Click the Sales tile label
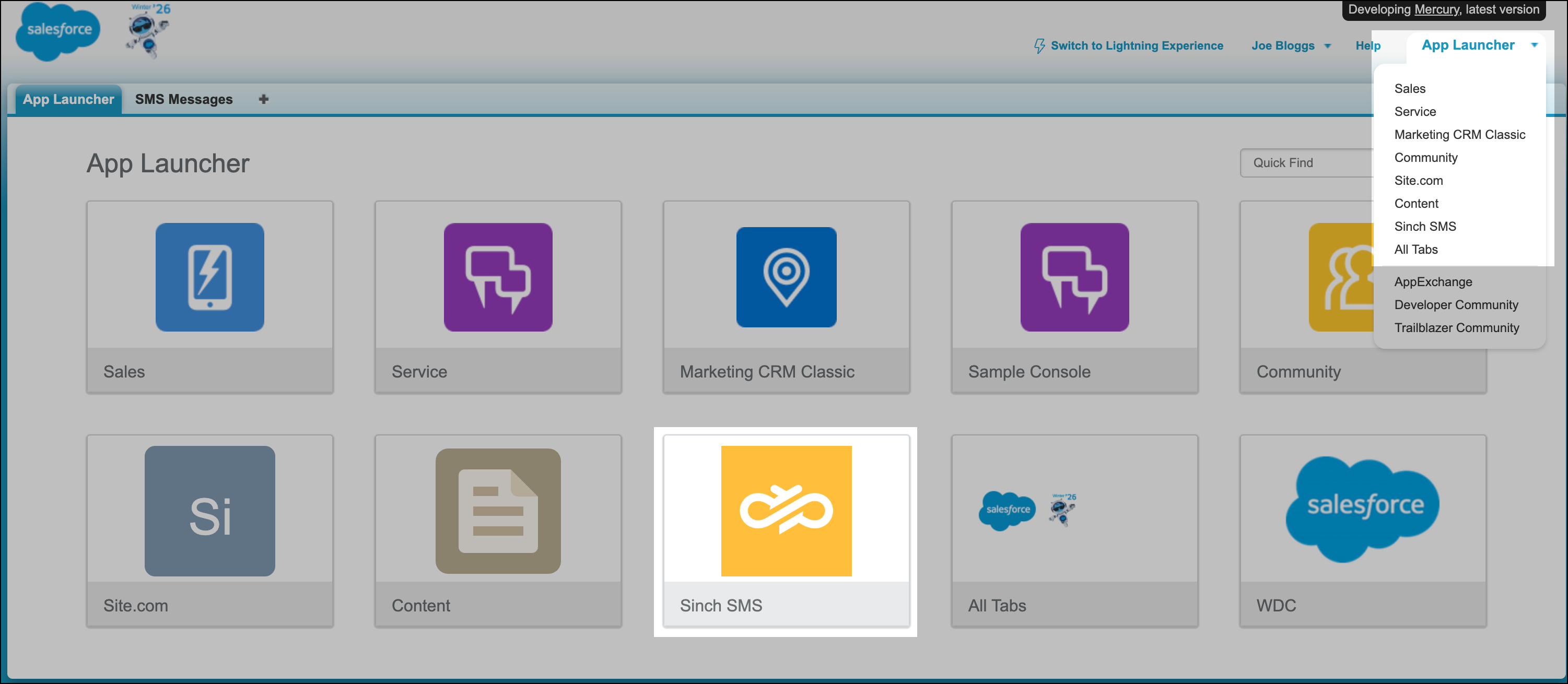This screenshot has width=1568, height=684. [x=124, y=372]
